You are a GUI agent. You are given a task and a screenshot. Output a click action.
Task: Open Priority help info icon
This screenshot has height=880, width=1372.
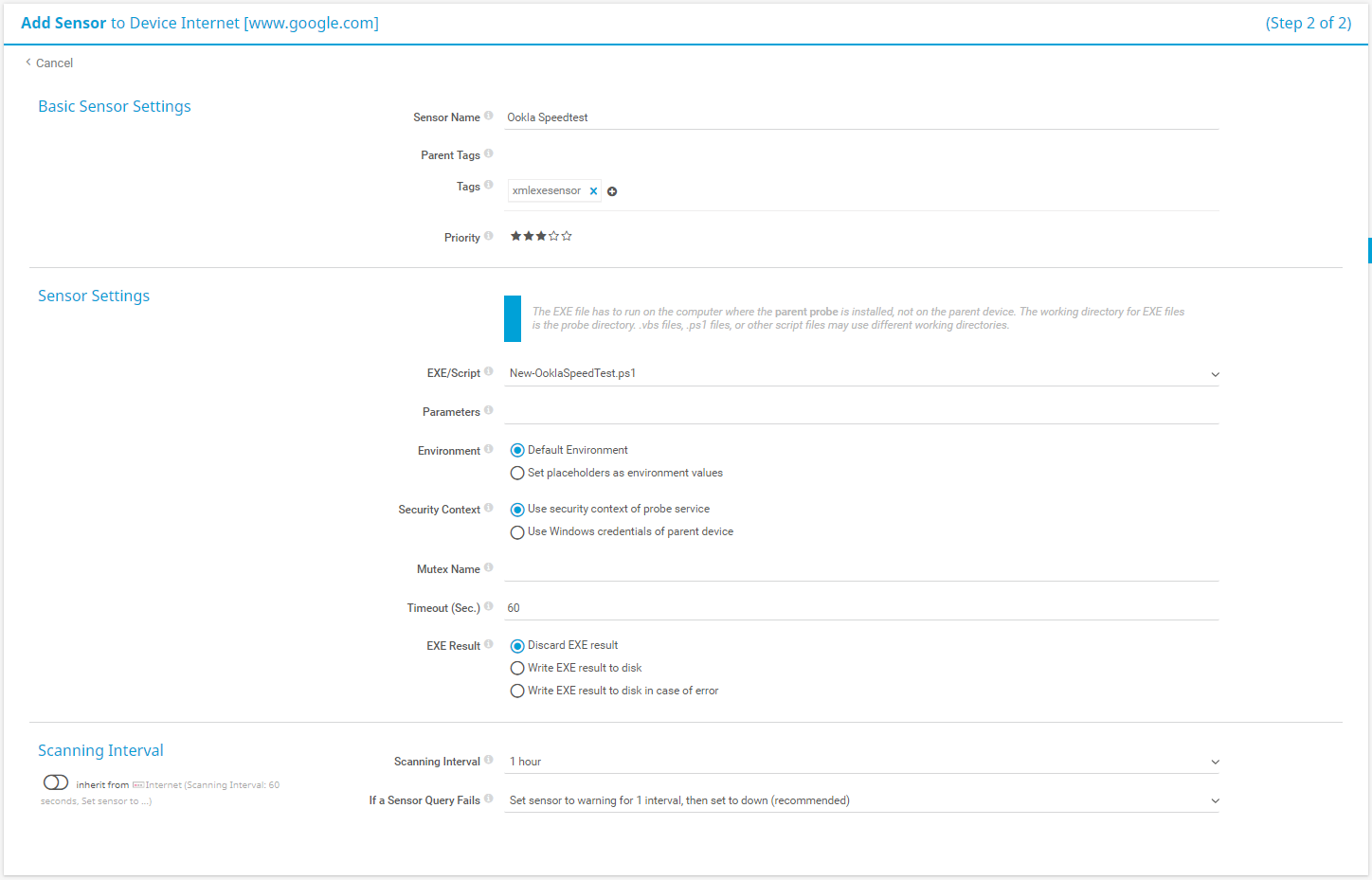pyautogui.click(x=489, y=236)
